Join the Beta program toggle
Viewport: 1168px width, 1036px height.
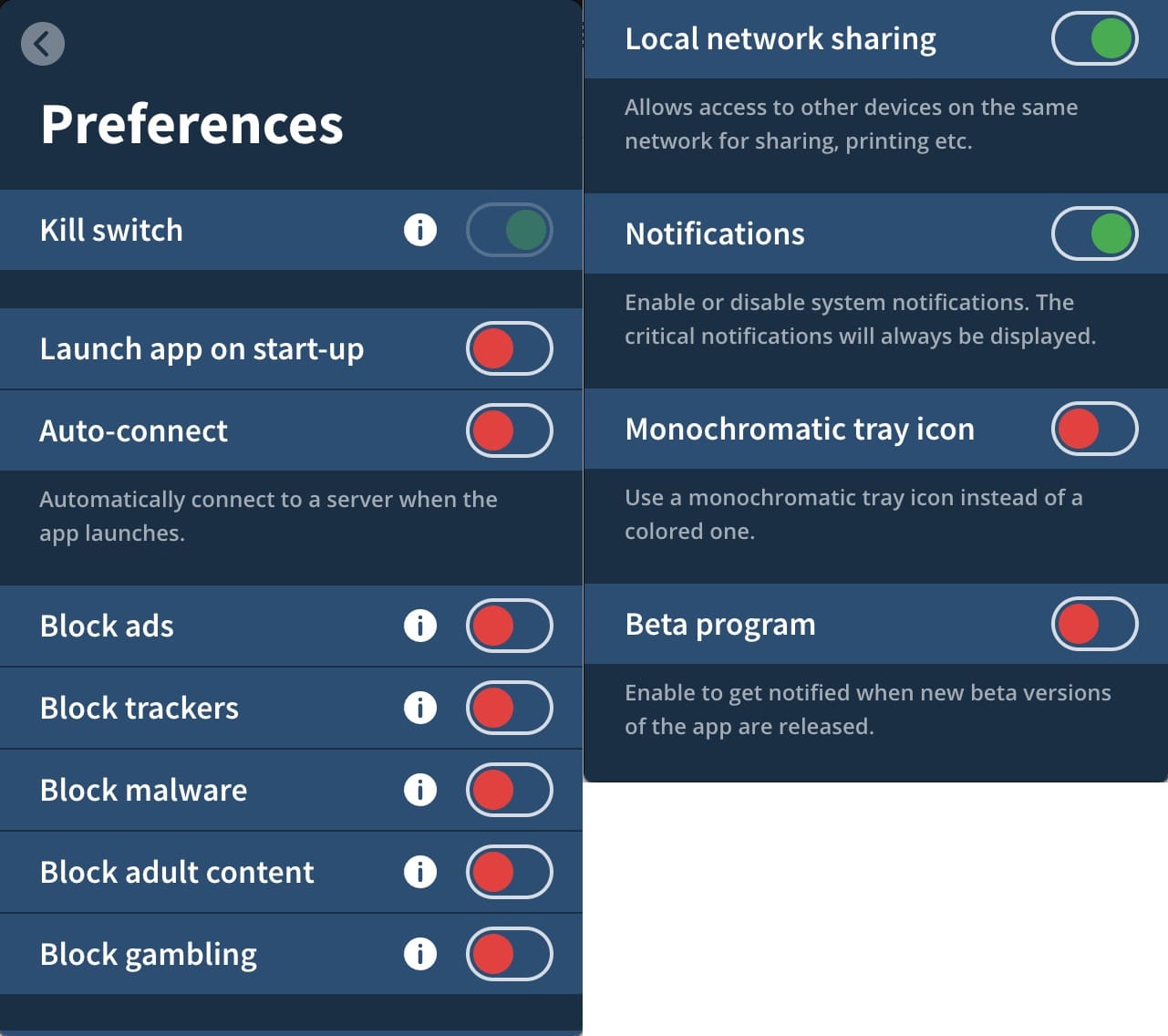tap(1095, 624)
